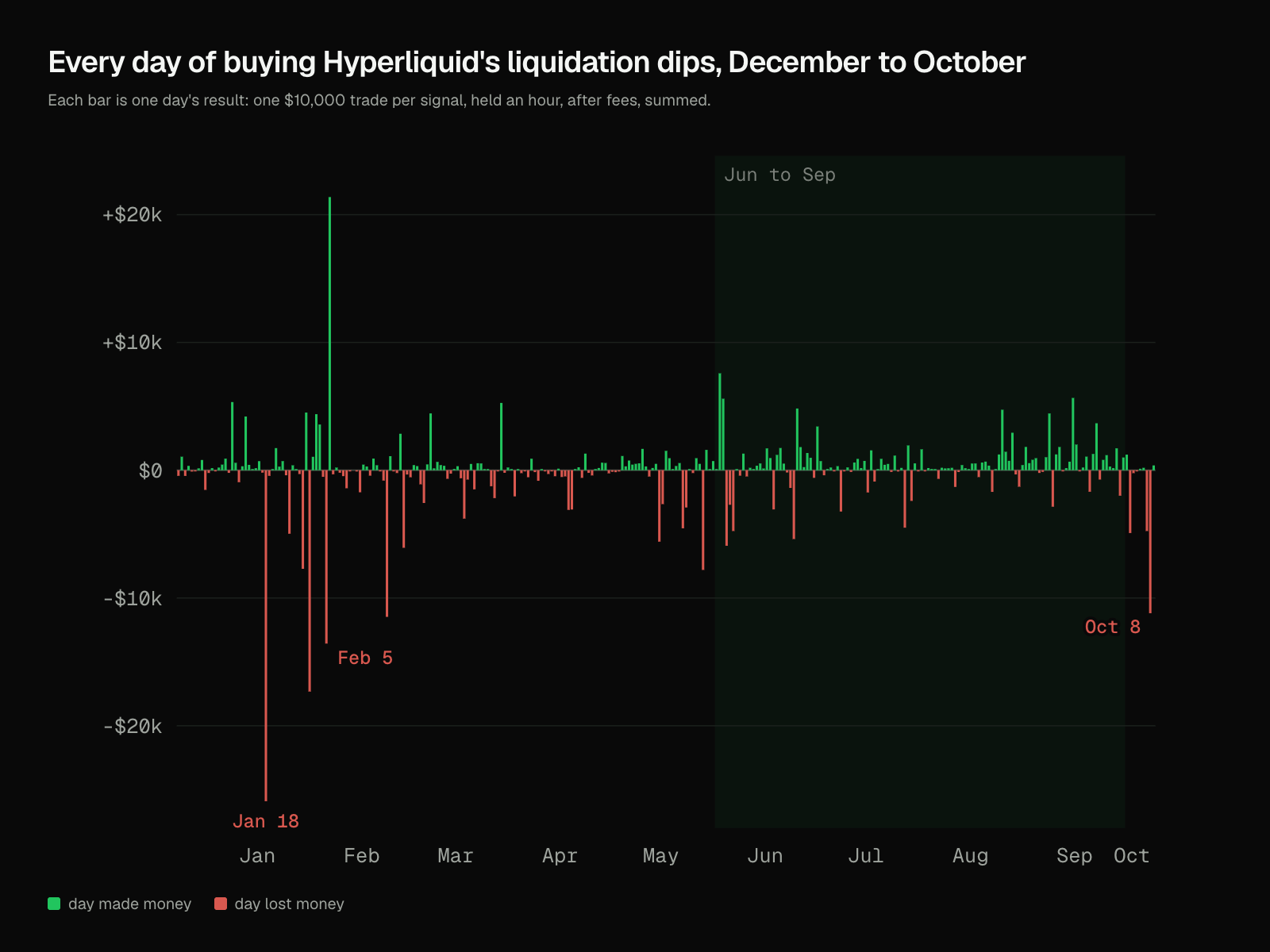This screenshot has height=952, width=1270.
Task: Click the subtitle starting 'Each bar is one day's result'
Action: [379, 101]
